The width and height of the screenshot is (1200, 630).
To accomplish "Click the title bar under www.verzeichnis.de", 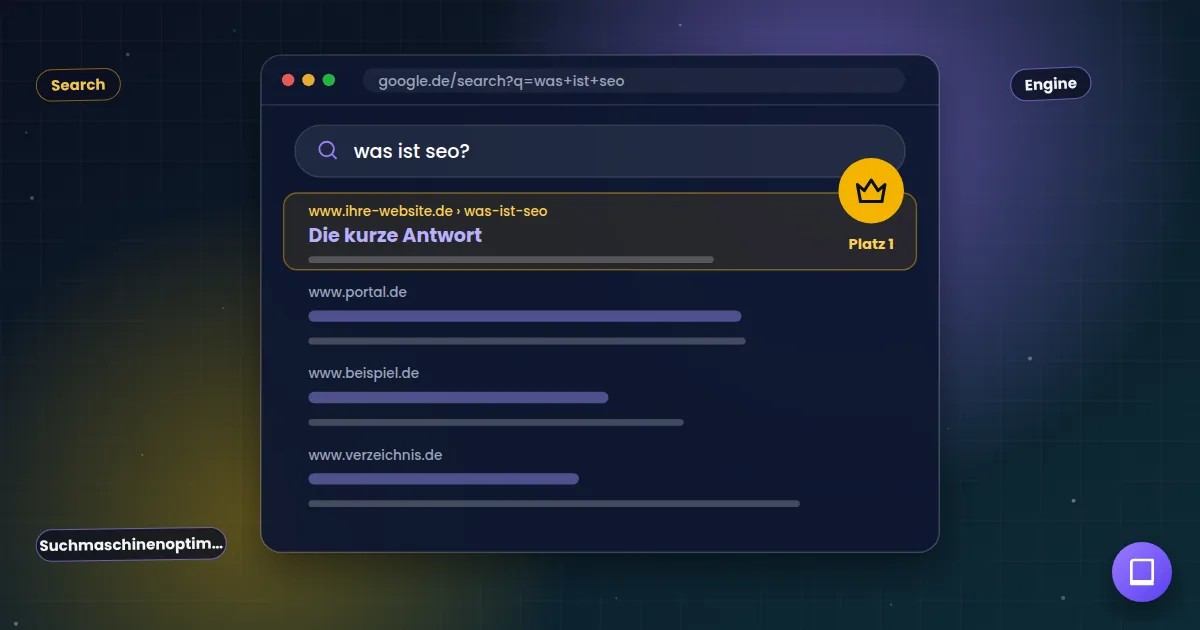I will 443,479.
